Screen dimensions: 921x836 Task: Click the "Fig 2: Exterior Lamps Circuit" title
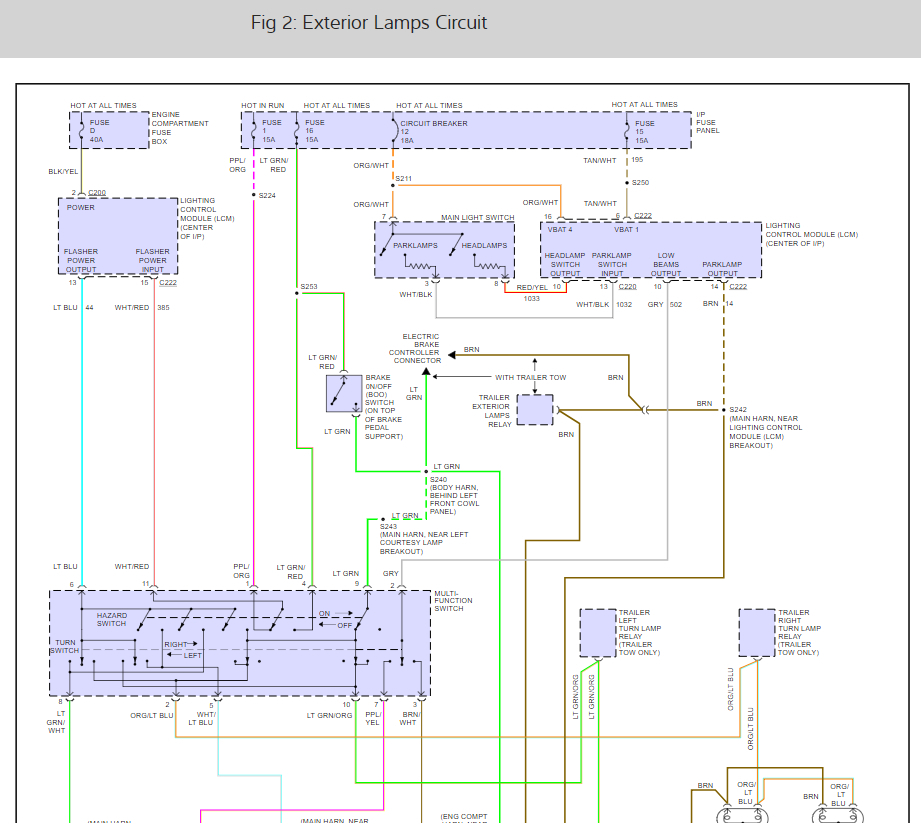(x=369, y=23)
